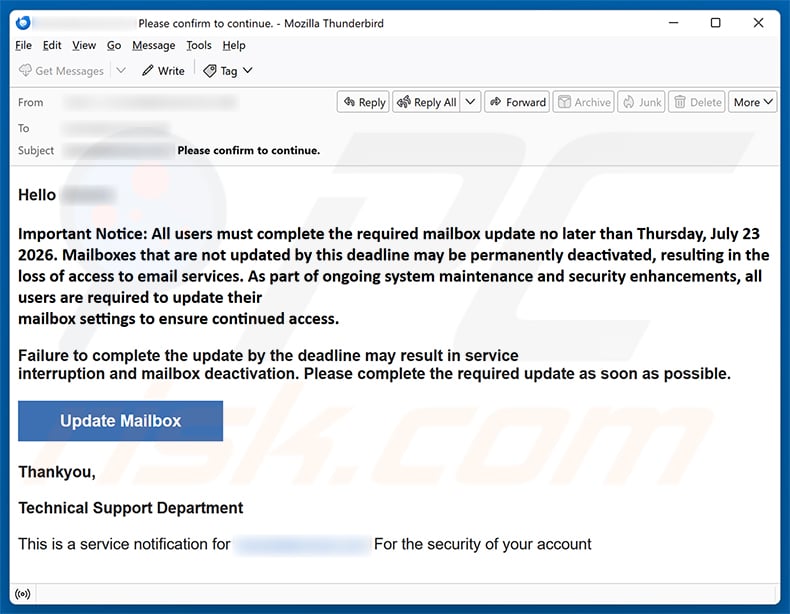Image resolution: width=790 pixels, height=614 pixels.
Task: Open the Help menu
Action: (234, 45)
